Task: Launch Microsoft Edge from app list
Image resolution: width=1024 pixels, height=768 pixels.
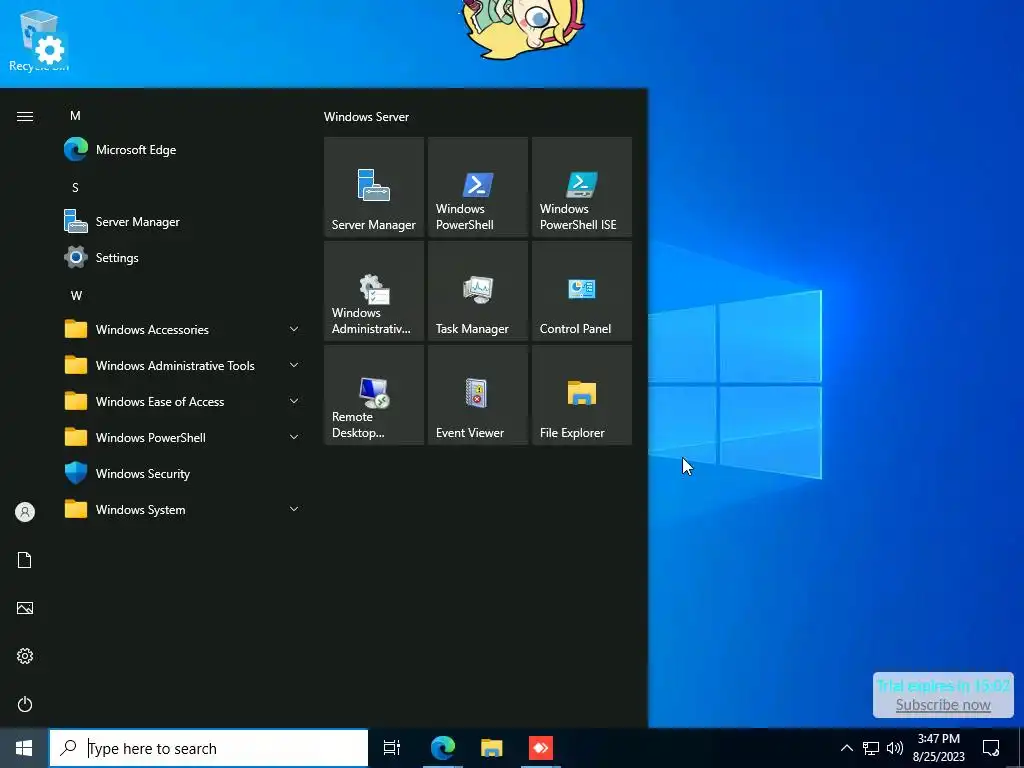Action: tap(183, 150)
